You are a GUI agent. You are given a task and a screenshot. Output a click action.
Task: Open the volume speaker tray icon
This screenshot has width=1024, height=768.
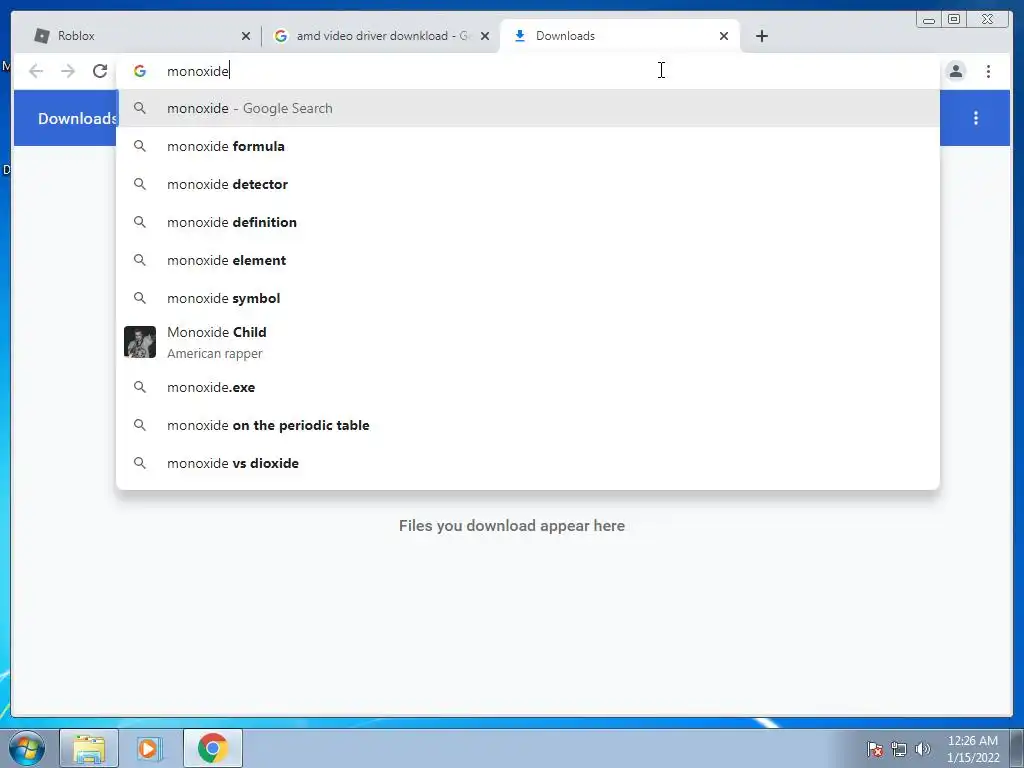(x=922, y=749)
